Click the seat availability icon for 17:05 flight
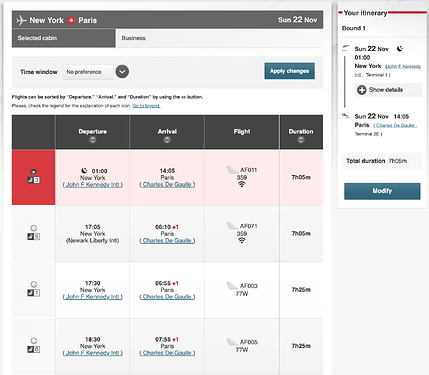 [x=33, y=237]
